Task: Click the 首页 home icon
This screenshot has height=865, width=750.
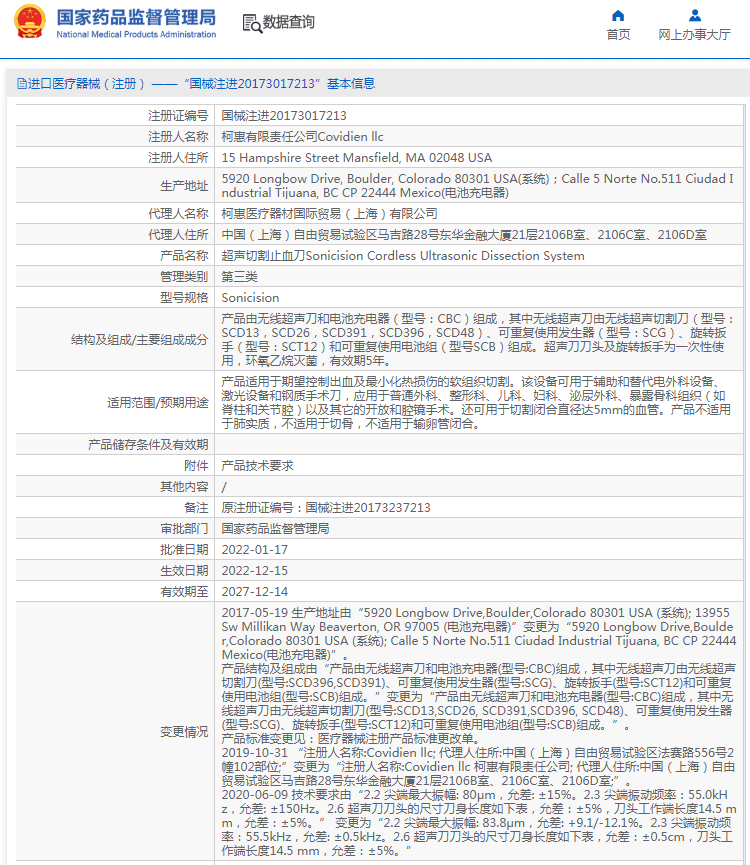Action: (618, 15)
